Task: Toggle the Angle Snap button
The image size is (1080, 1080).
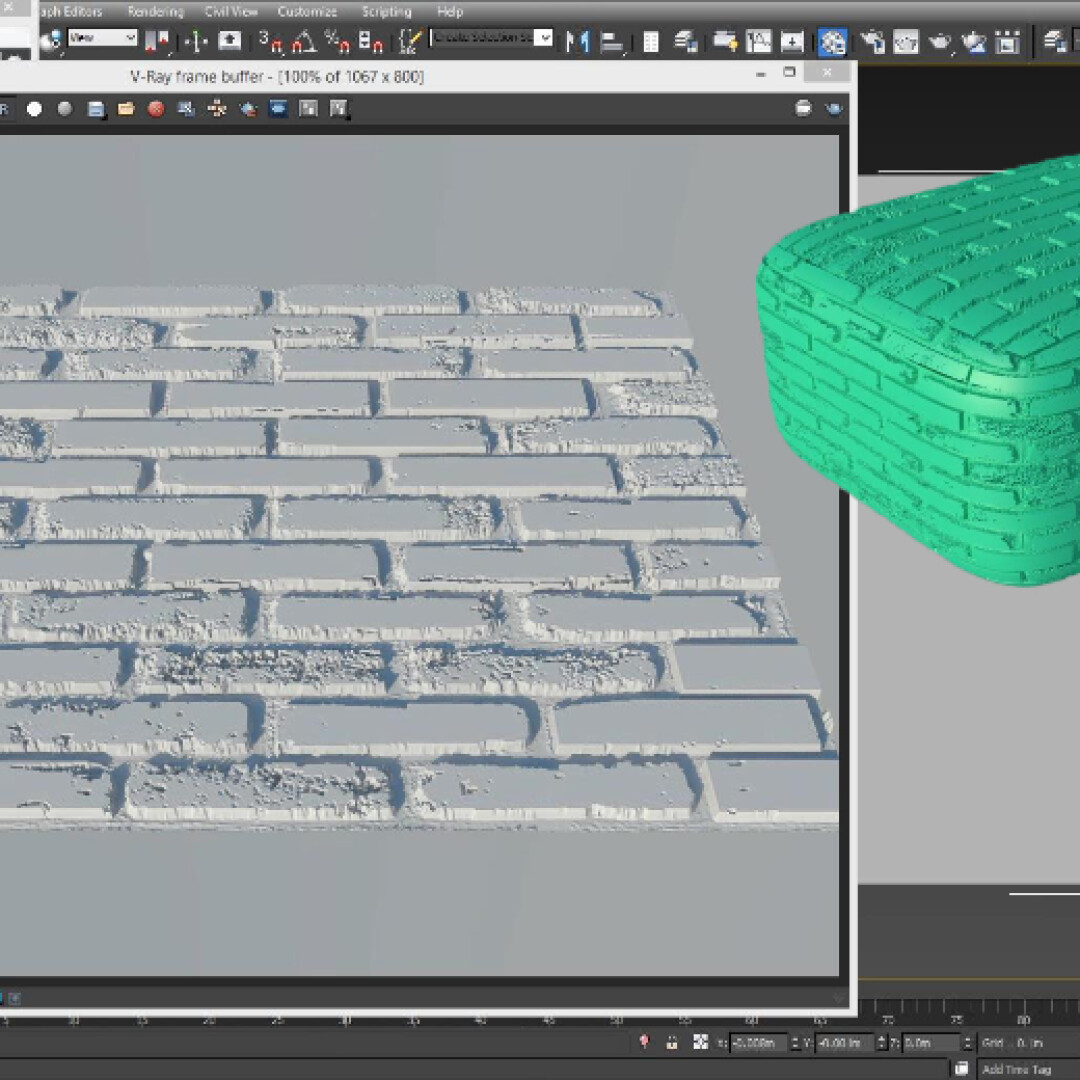Action: [304, 41]
